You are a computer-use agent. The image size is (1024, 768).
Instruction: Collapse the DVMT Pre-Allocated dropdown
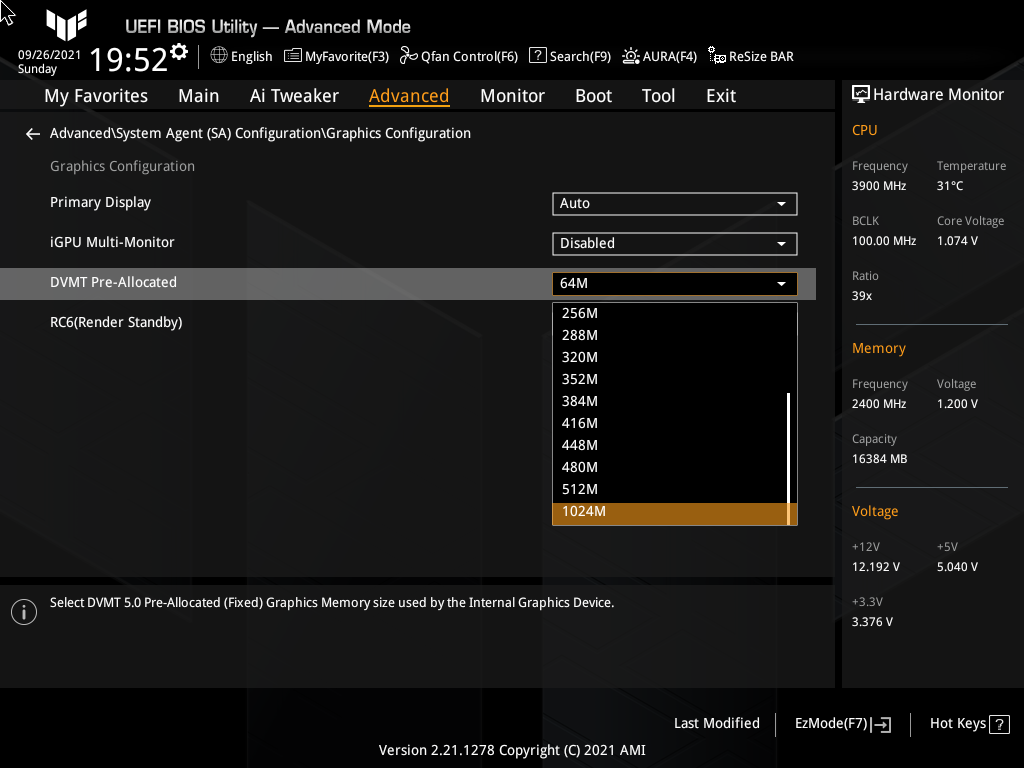[x=780, y=283]
